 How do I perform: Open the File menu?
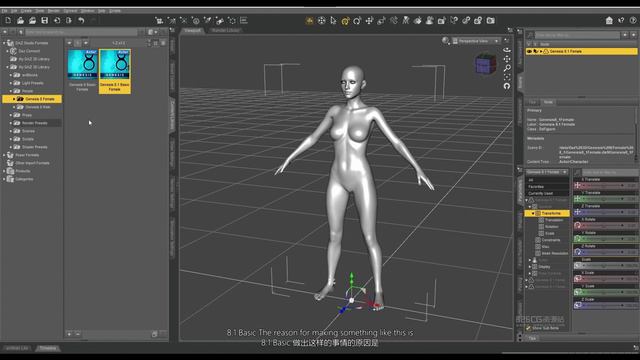tap(4, 11)
